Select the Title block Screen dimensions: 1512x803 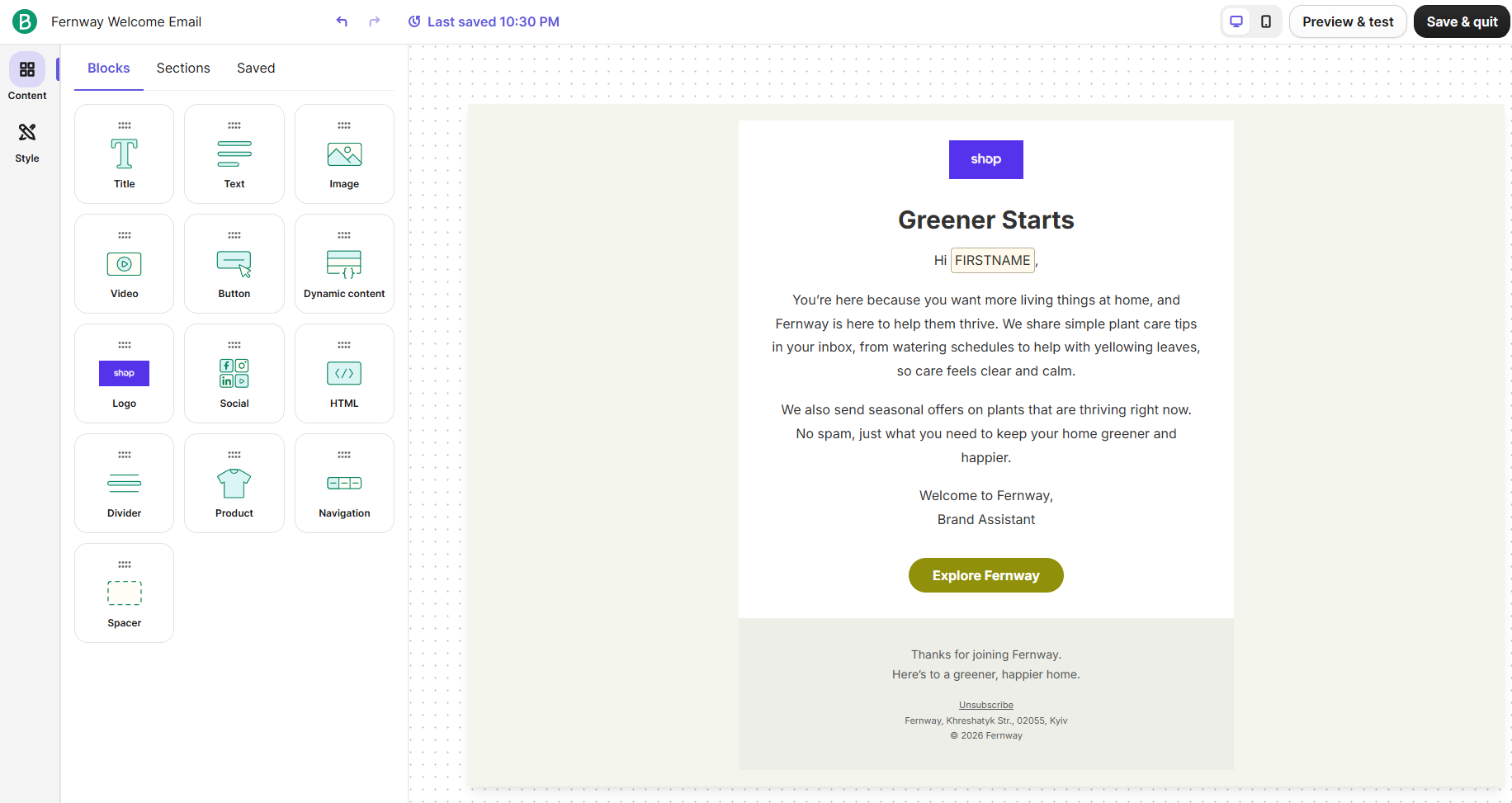click(x=125, y=154)
